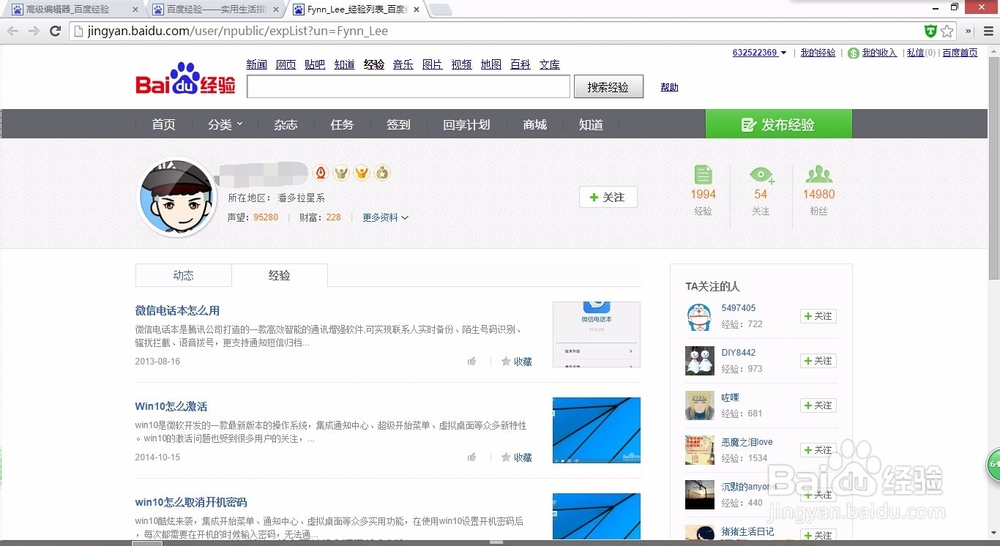Follow this user with the 关注 button
This screenshot has height=546, width=1000.
[608, 197]
